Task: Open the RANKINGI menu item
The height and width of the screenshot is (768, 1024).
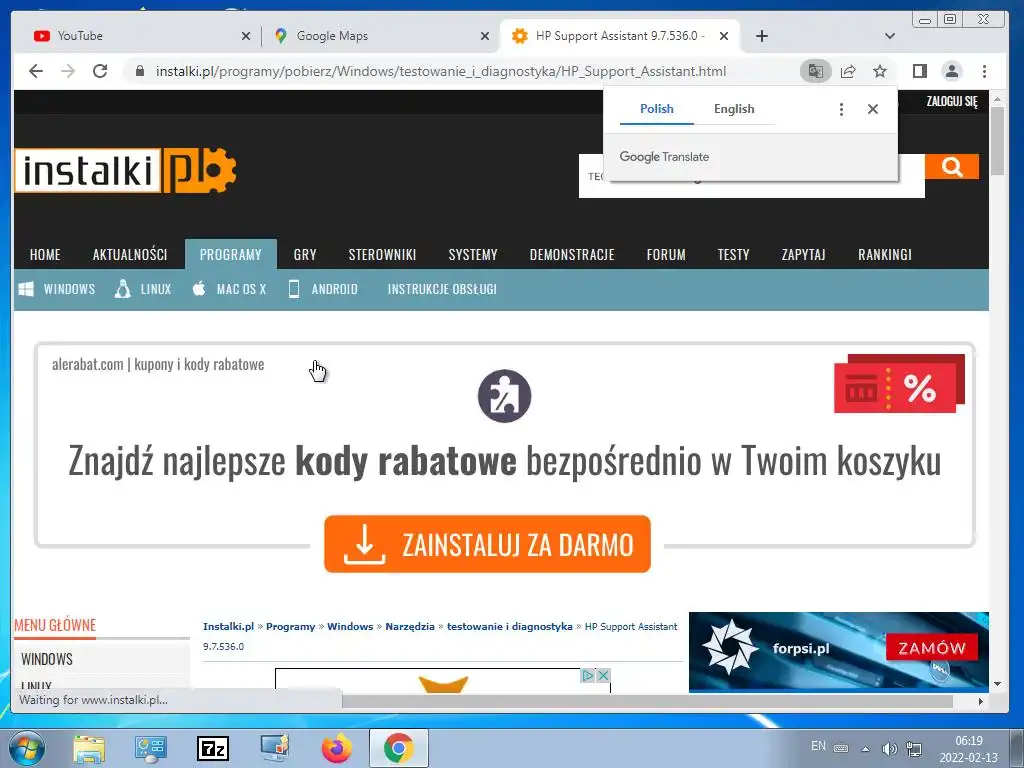Action: [884, 255]
